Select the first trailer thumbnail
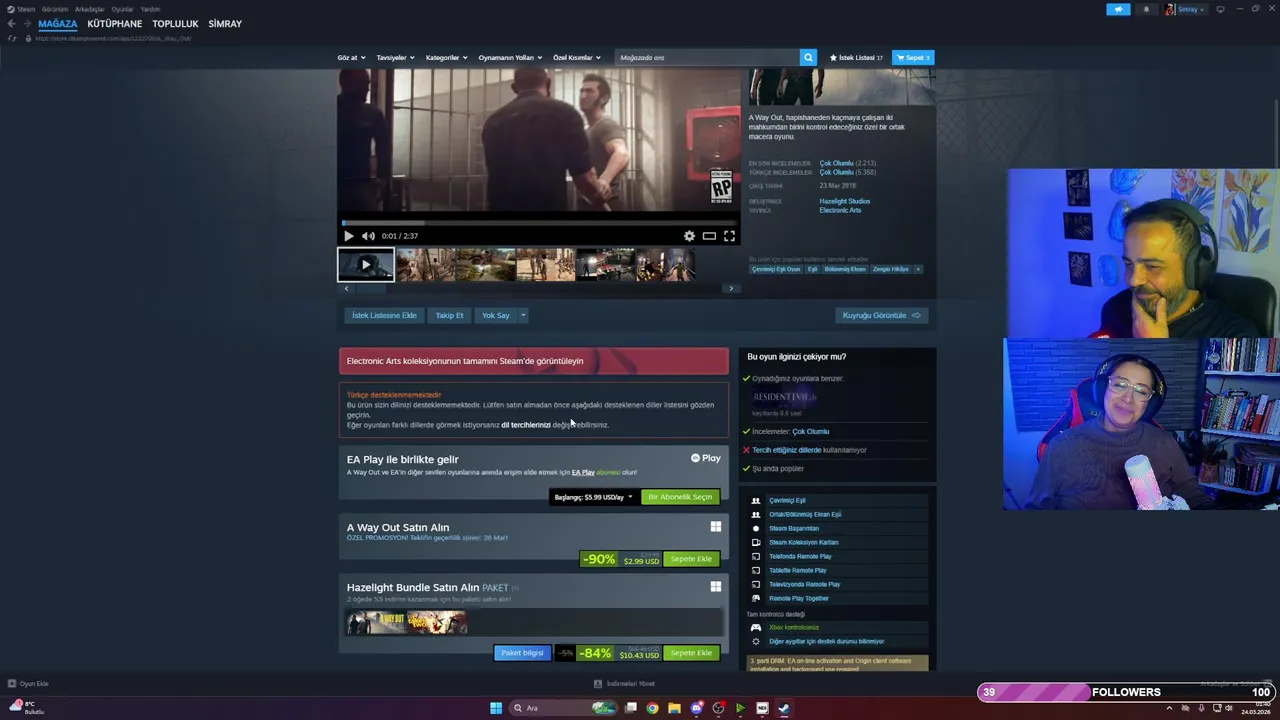 (366, 265)
